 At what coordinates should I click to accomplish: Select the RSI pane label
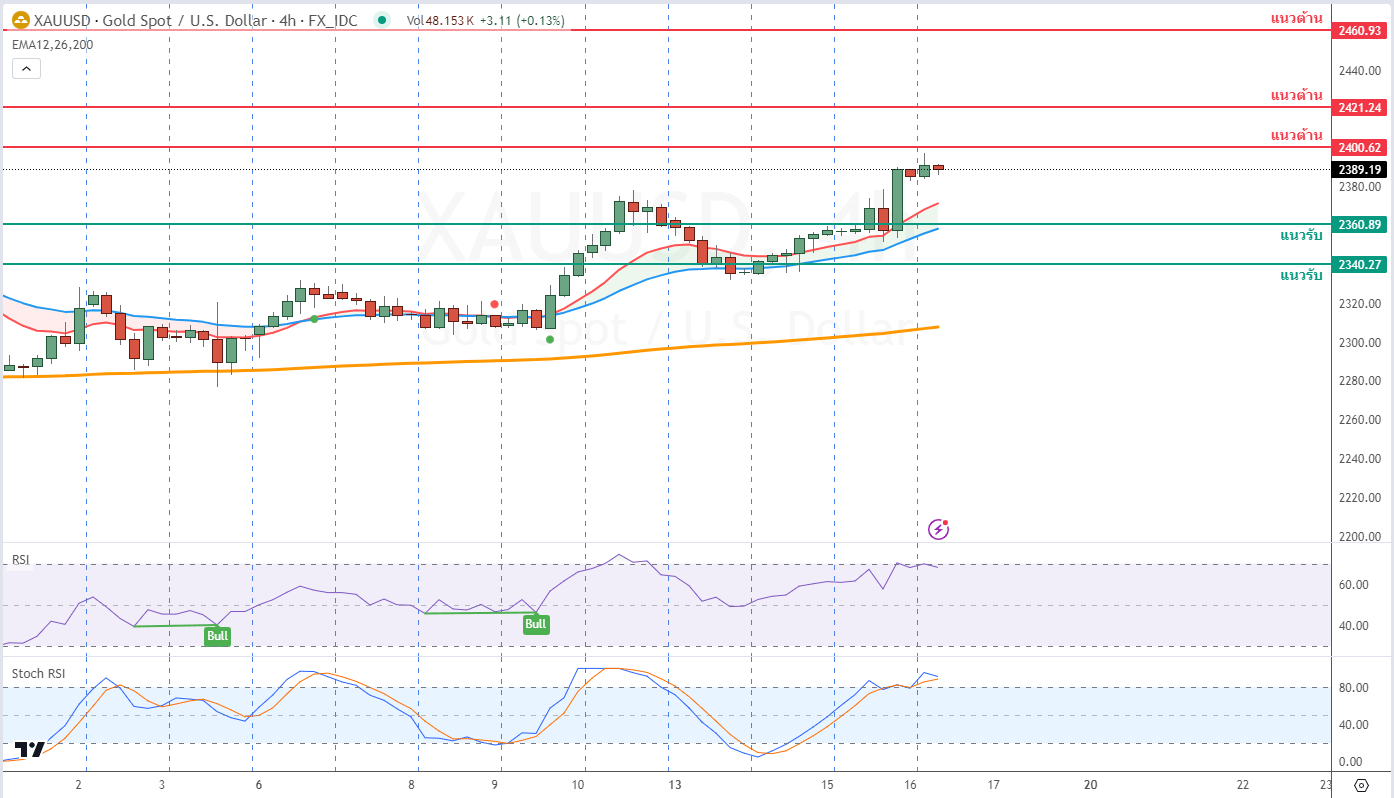pyautogui.click(x=21, y=560)
